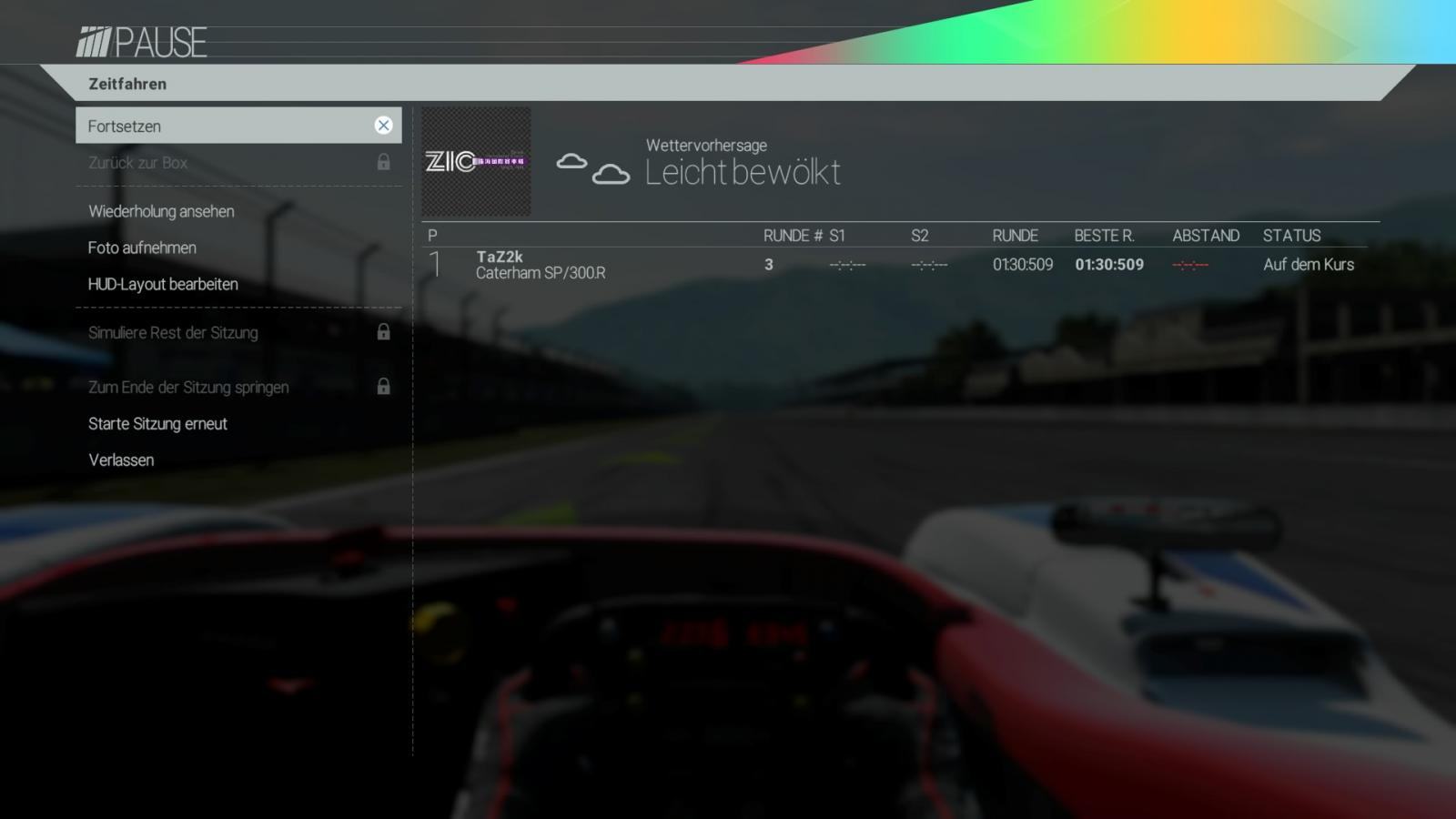
Task: Click lock icon beside Simuliere Rest der Sitzung
Action: click(383, 332)
